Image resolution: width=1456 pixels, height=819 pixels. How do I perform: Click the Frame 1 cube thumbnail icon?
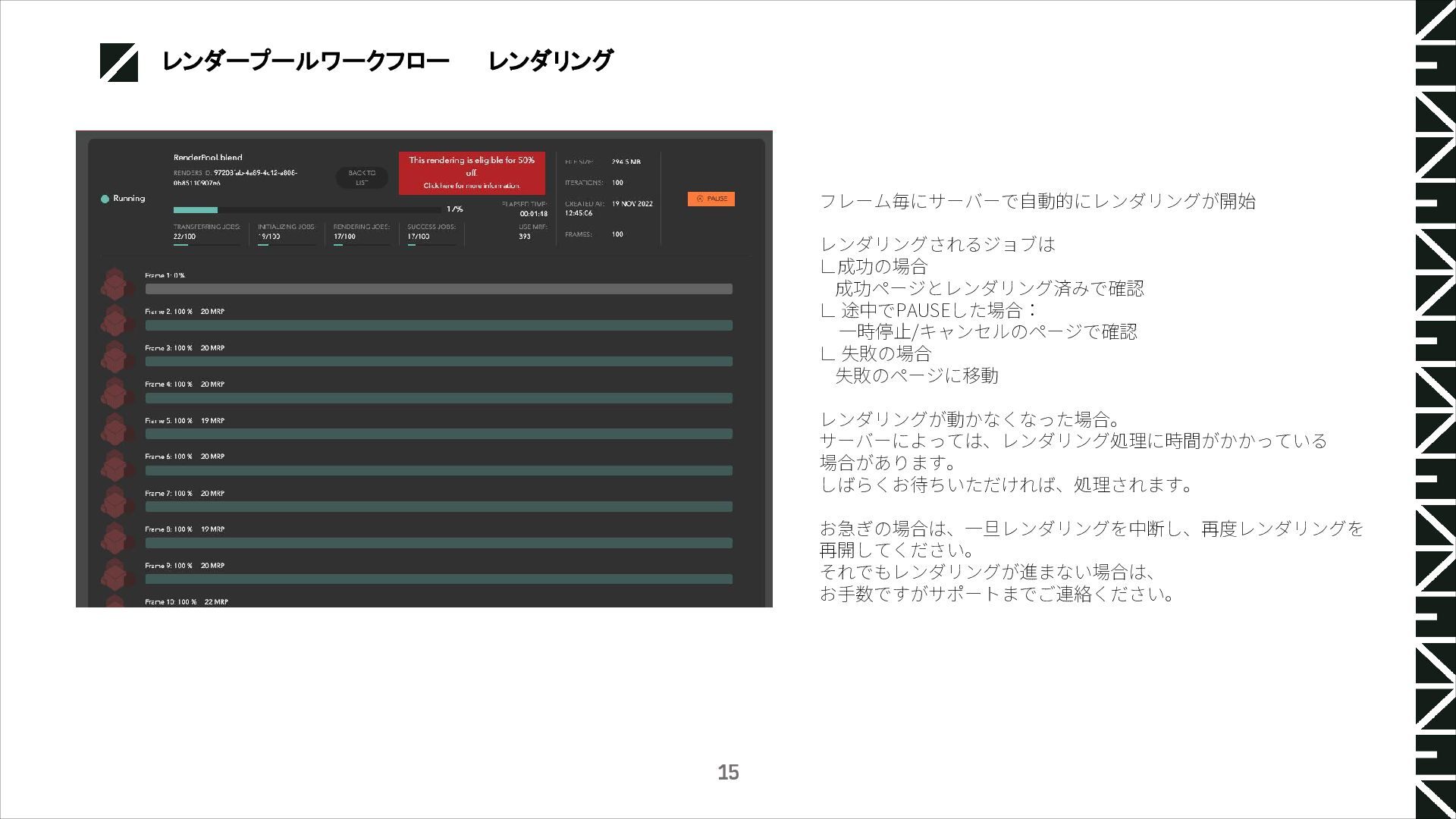(x=115, y=284)
